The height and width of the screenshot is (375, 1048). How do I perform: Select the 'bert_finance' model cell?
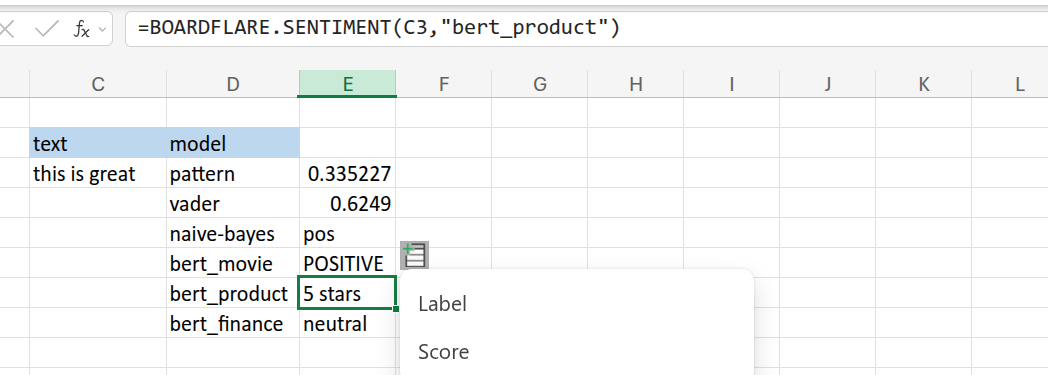233,324
